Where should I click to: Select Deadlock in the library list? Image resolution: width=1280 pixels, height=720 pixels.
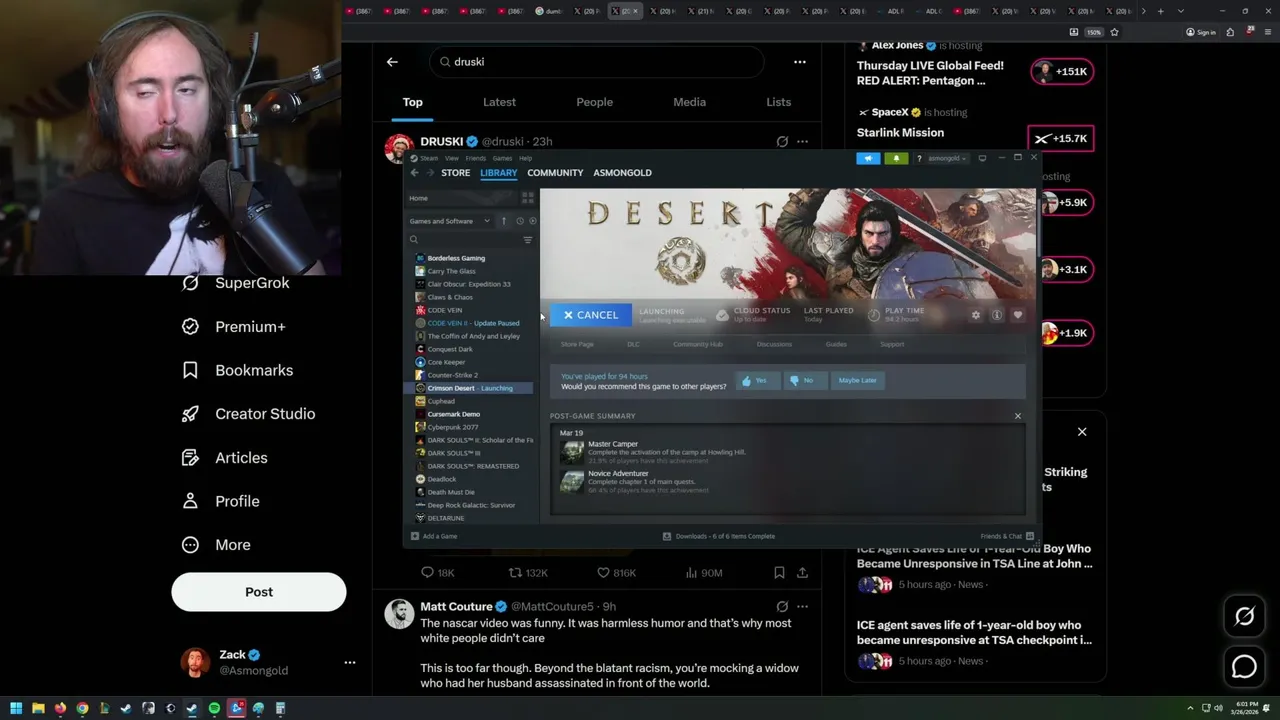pos(441,479)
